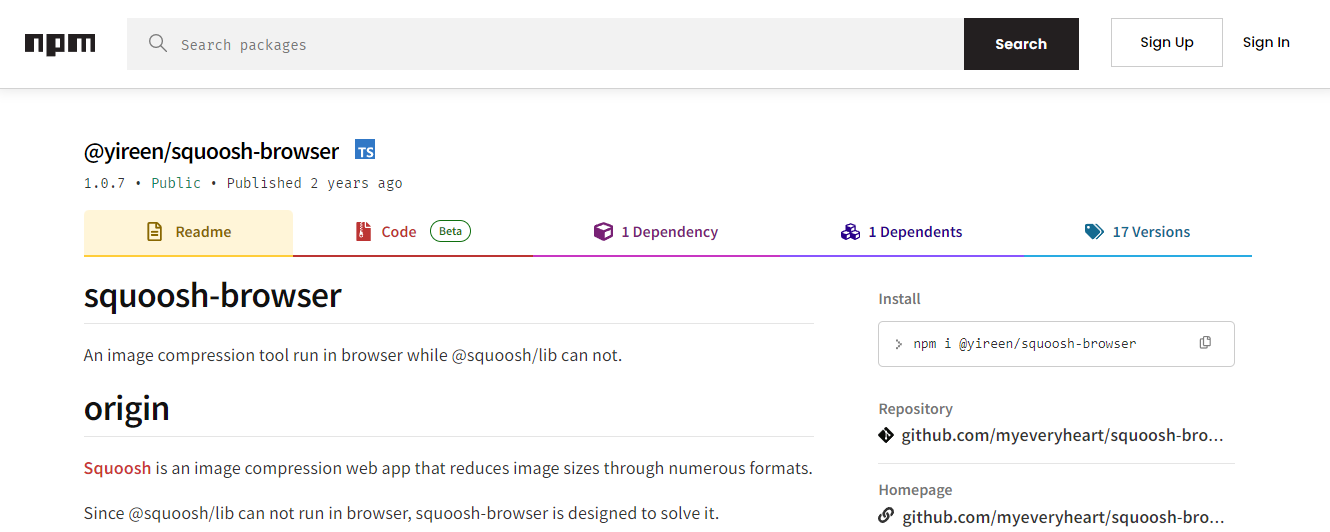Click the git repository icon
Image resolution: width=1330 pixels, height=532 pixels.
pos(886,435)
